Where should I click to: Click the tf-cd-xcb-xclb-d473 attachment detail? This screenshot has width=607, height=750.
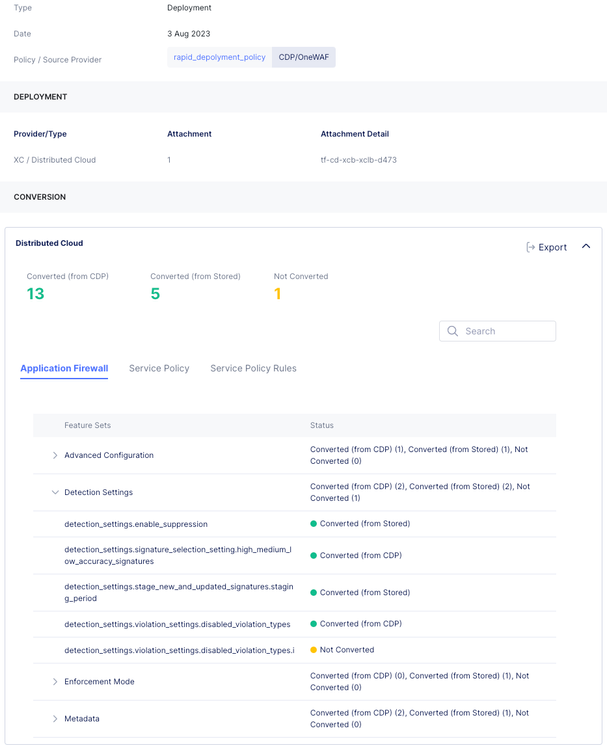click(x=358, y=160)
